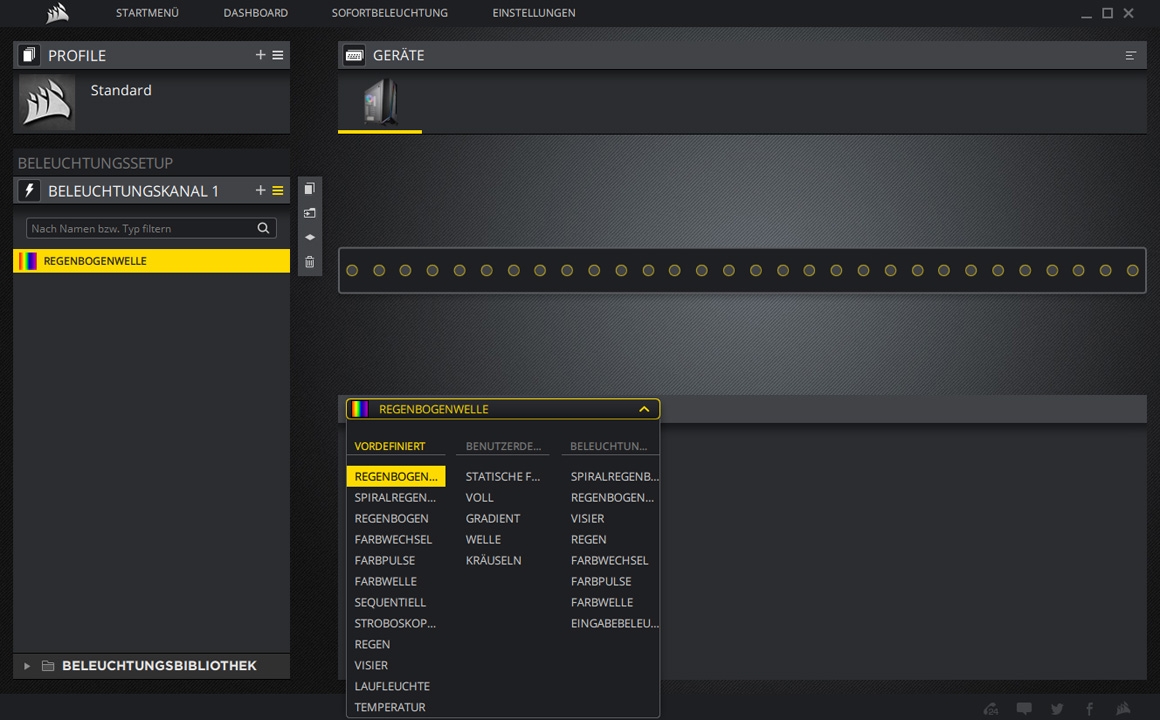Open the Facebook link icon
Viewport: 1160px width, 720px height.
1089,709
